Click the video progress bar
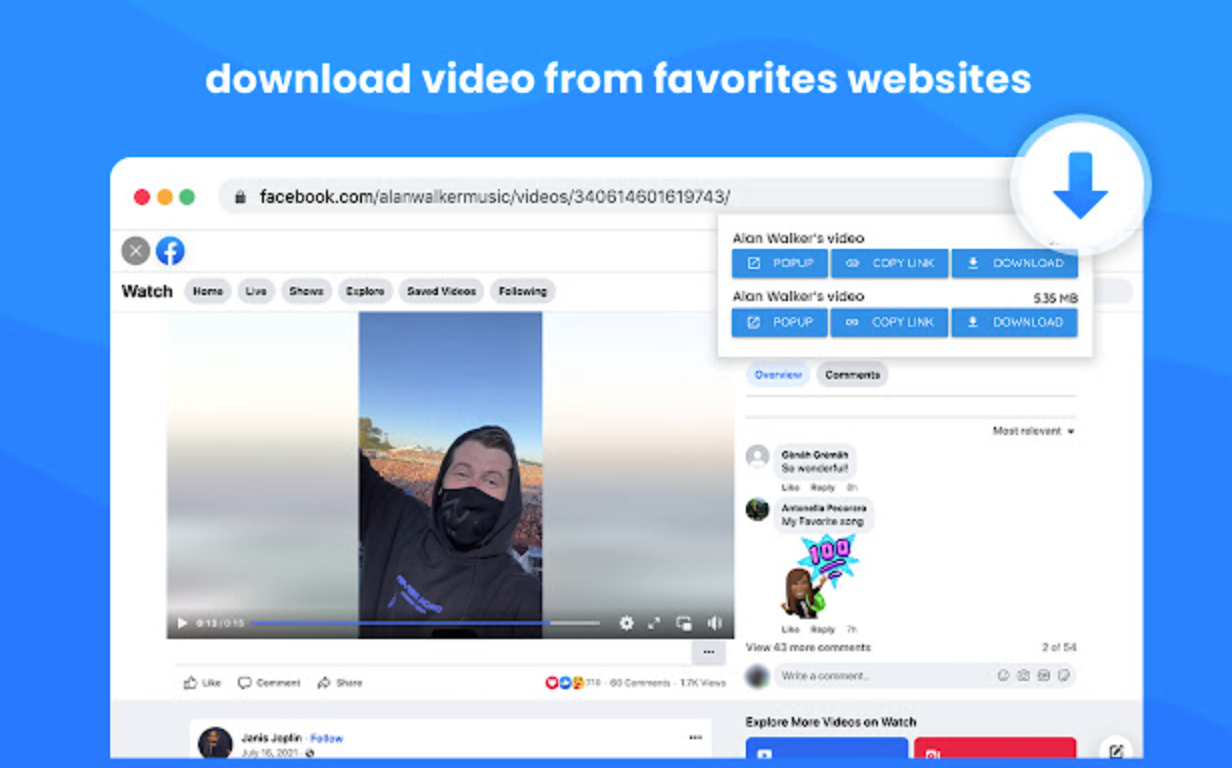This screenshot has height=768, width=1232. [425, 623]
